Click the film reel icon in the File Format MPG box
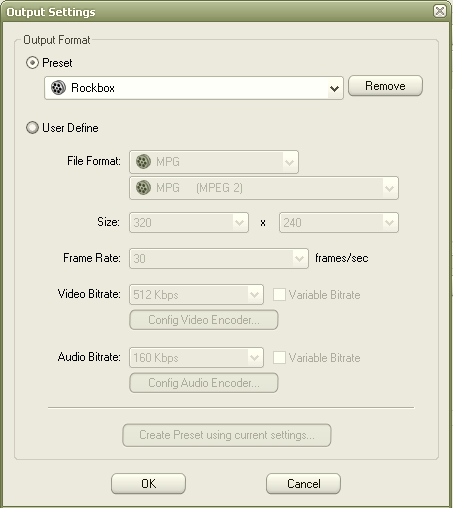The height and width of the screenshot is (508, 453). point(143,162)
